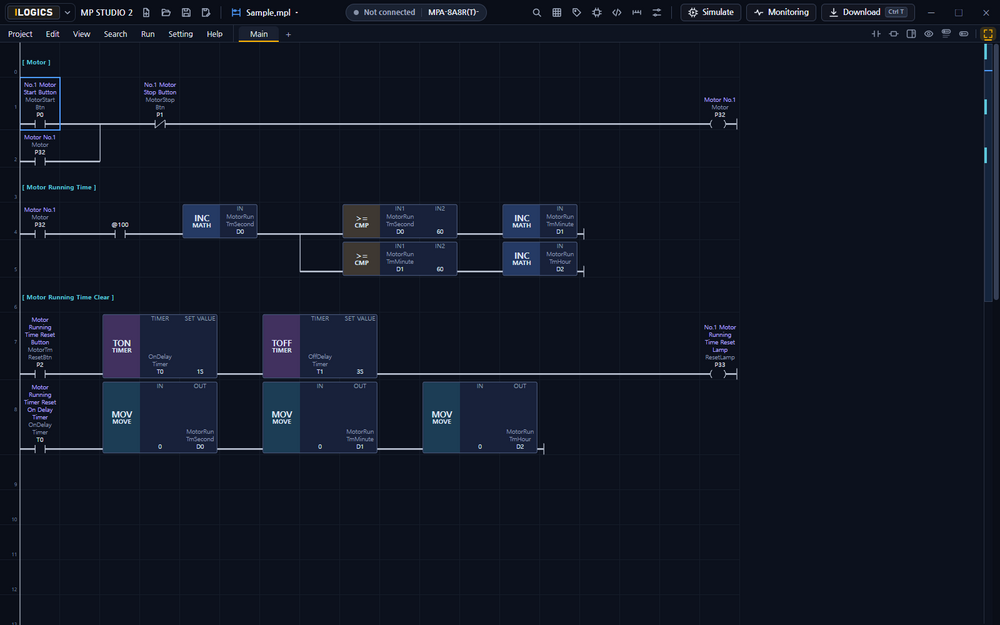Screen dimensions: 1000x625
Task: Open the Search menu
Action: tap(115, 34)
